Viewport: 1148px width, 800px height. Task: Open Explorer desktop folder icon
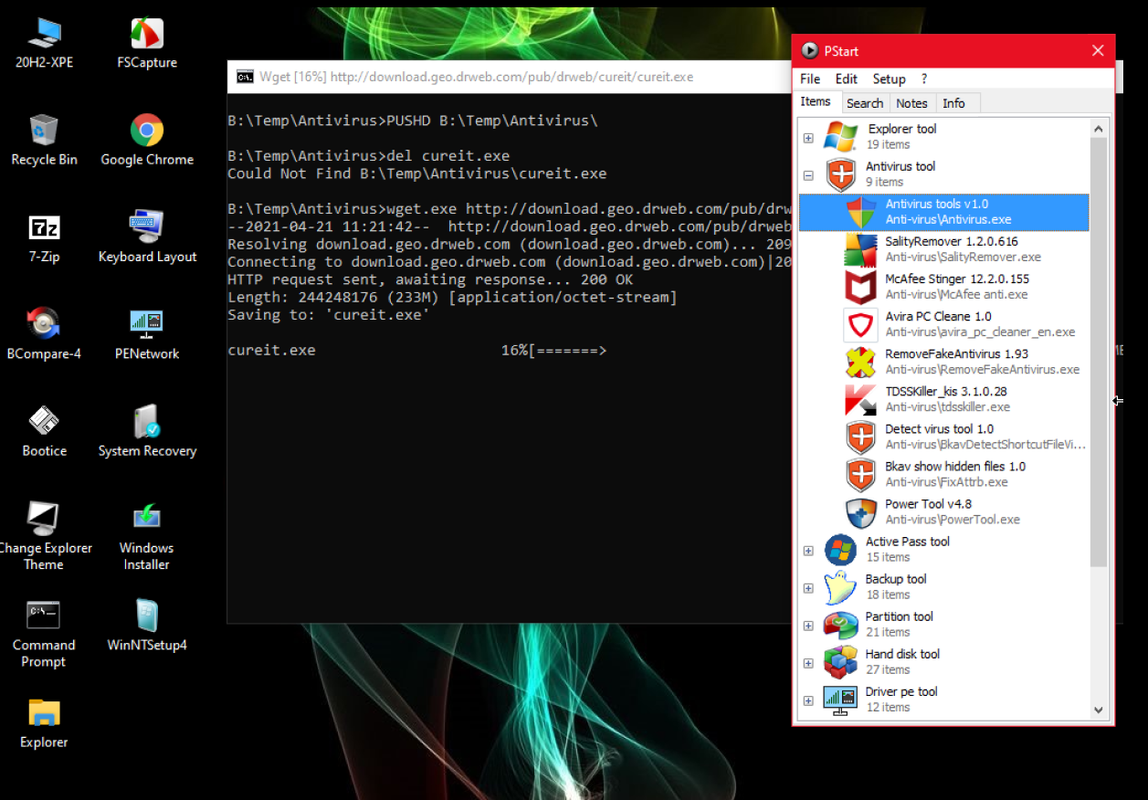[x=44, y=723]
